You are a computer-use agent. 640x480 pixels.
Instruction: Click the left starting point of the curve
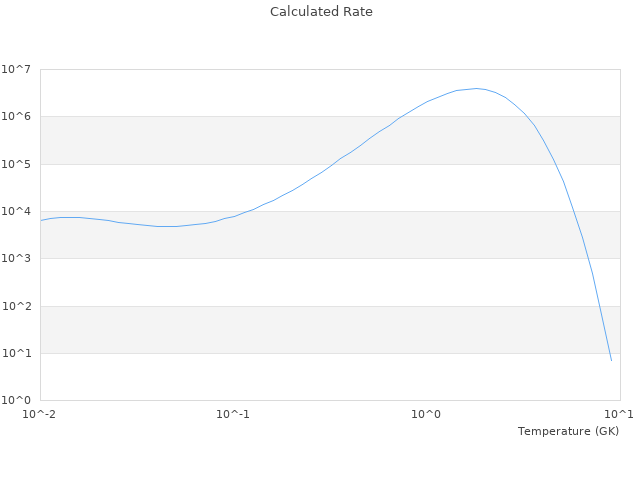[41, 220]
